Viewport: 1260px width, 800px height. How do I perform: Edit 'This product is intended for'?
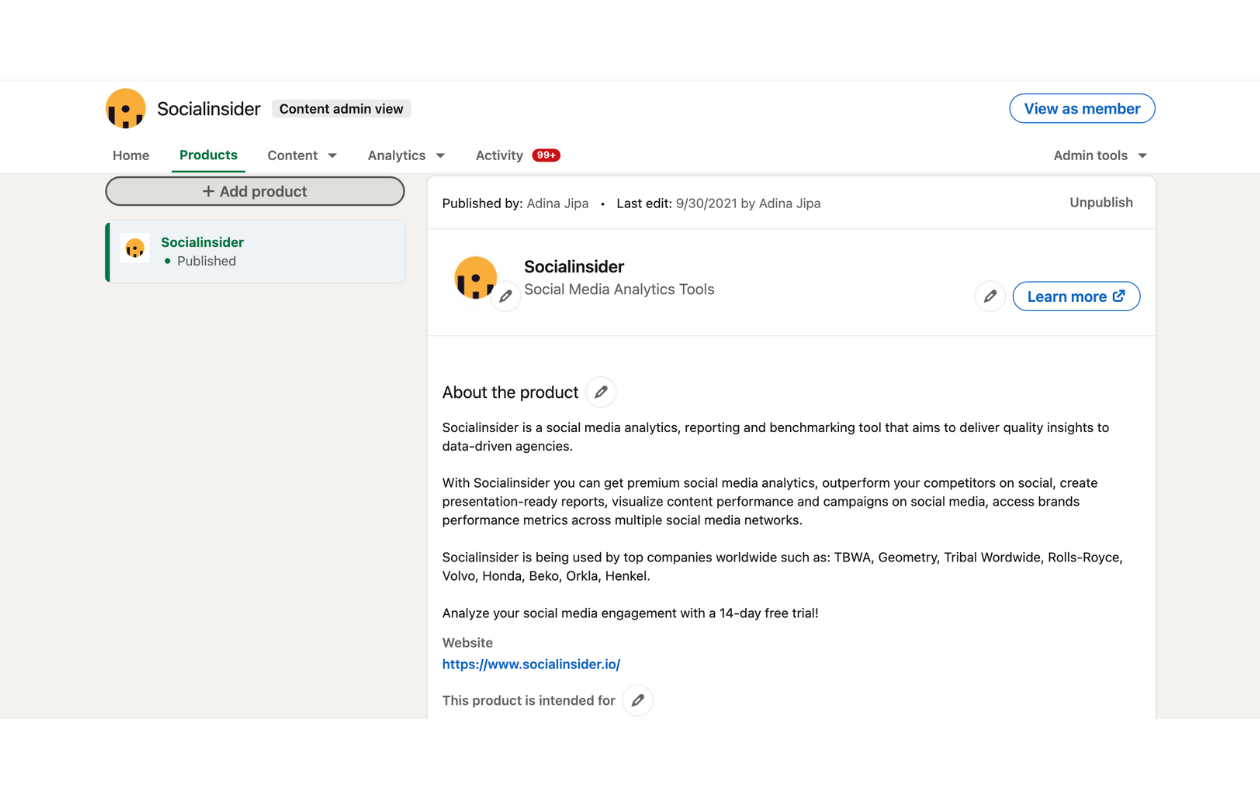click(x=638, y=700)
